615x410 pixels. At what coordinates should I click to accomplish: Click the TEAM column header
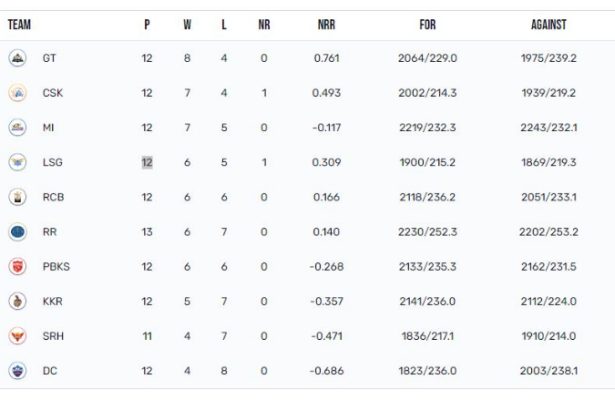[19, 25]
